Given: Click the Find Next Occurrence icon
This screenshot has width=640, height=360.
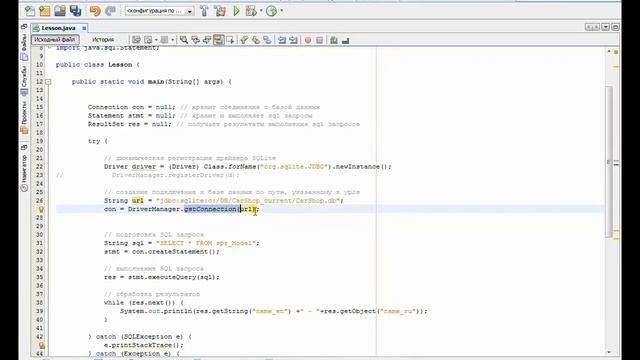Looking at the screenshot, I should click(x=207, y=40).
